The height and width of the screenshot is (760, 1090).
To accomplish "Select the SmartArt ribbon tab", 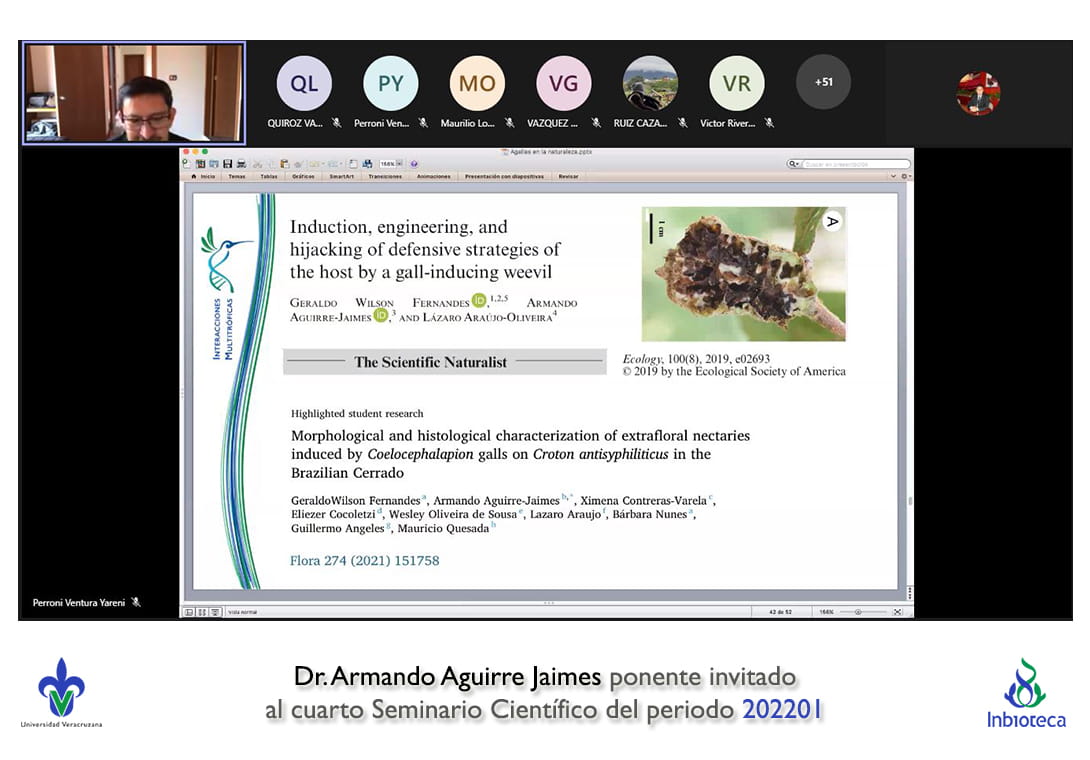I will pyautogui.click(x=341, y=176).
